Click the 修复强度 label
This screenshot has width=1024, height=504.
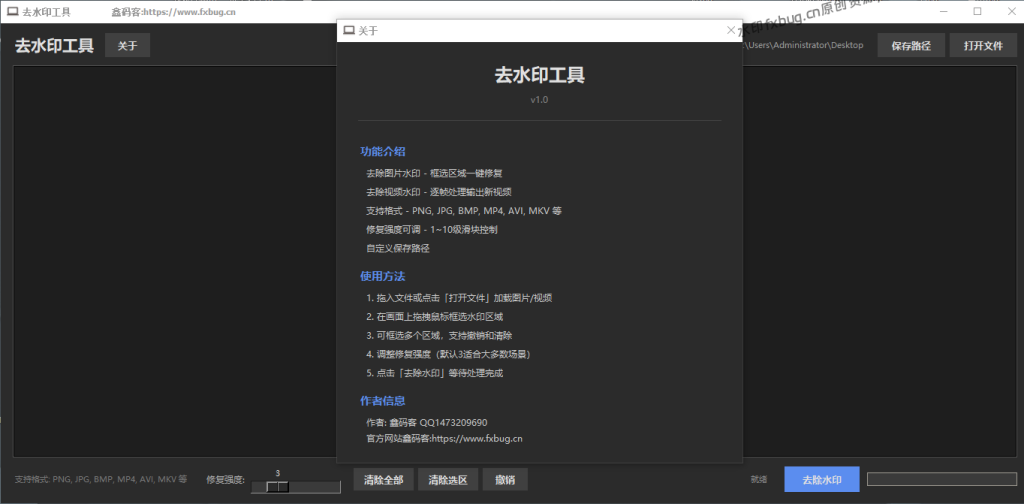point(225,480)
